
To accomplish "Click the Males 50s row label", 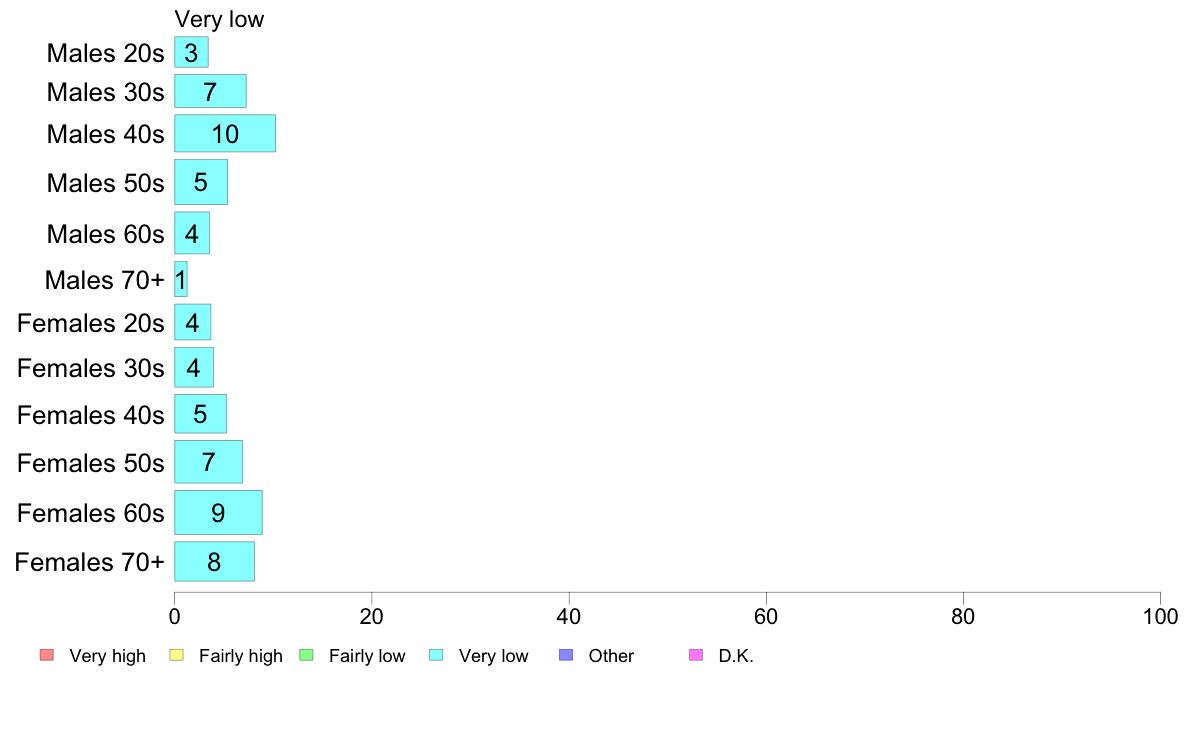I will [x=105, y=183].
